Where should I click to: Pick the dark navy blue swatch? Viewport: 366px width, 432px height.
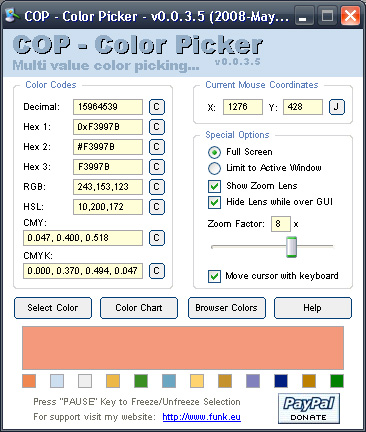click(x=281, y=381)
